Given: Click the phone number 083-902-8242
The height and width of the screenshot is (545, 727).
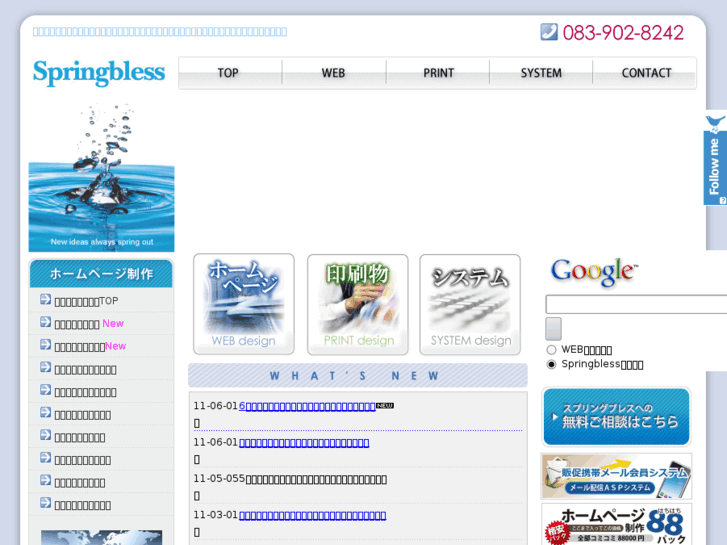Looking at the screenshot, I should point(623,32).
